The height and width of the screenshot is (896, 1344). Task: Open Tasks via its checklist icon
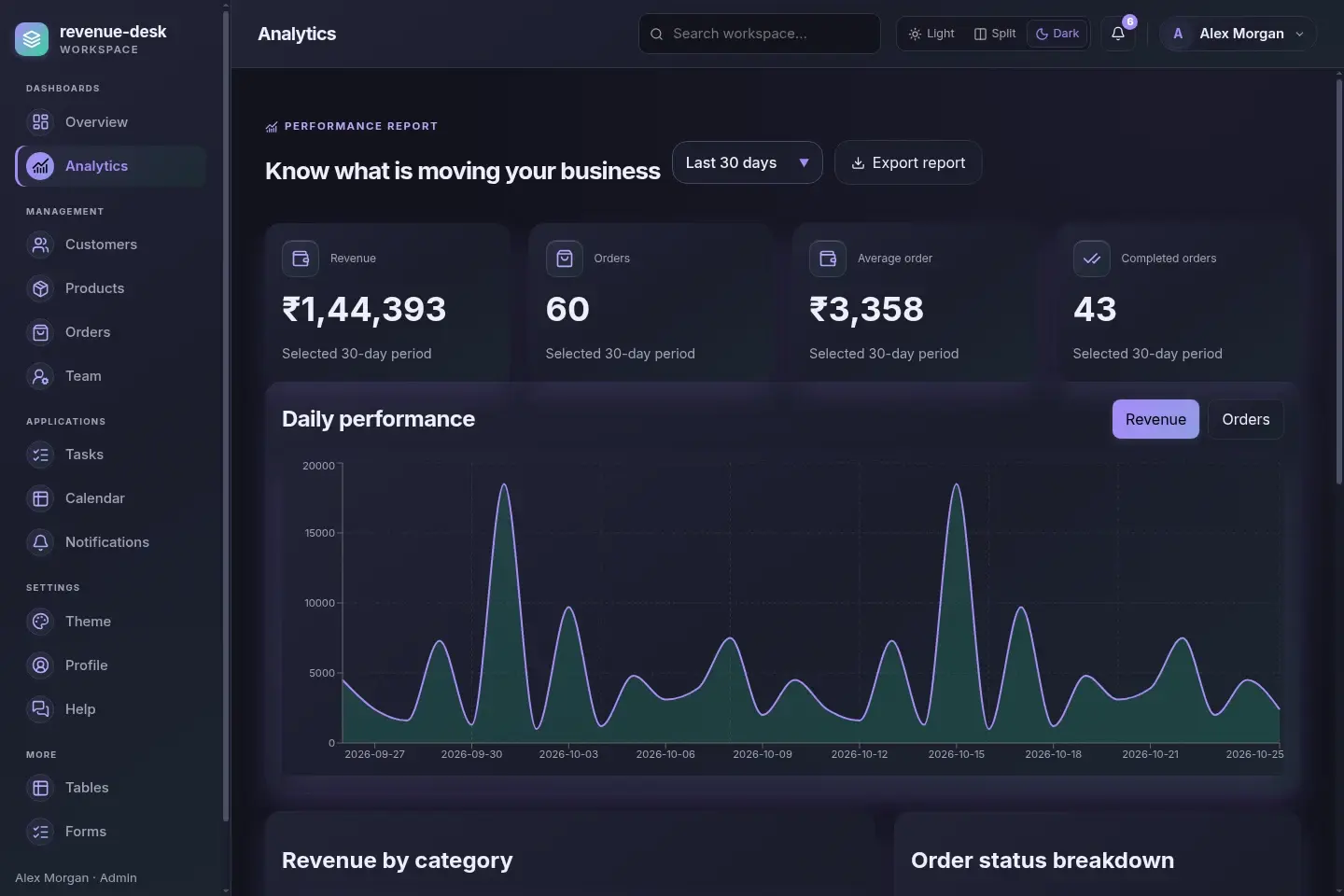click(x=40, y=455)
